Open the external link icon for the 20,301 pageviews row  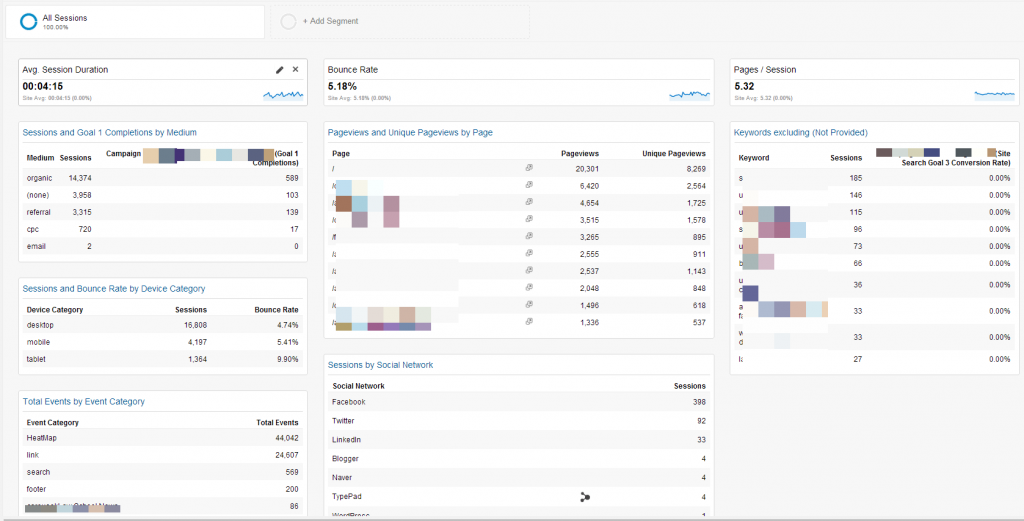[529, 169]
